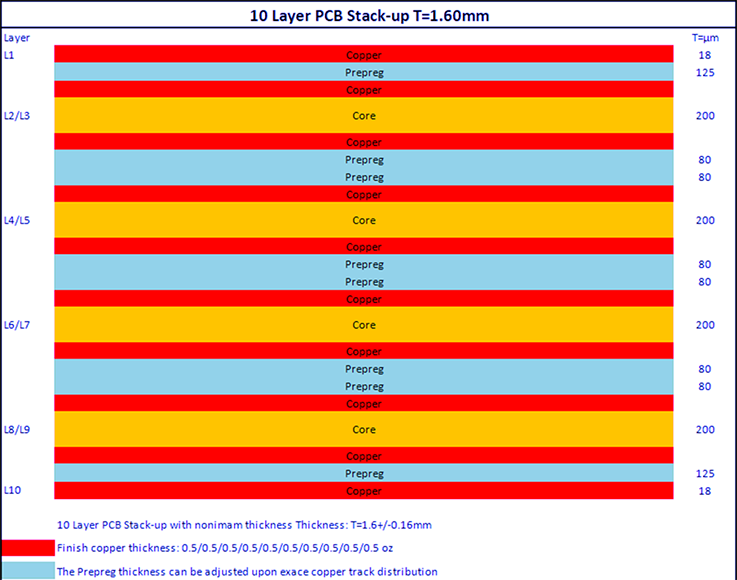Click the 200 thickness value for L4/L5 core
The image size is (737, 580).
coord(705,220)
